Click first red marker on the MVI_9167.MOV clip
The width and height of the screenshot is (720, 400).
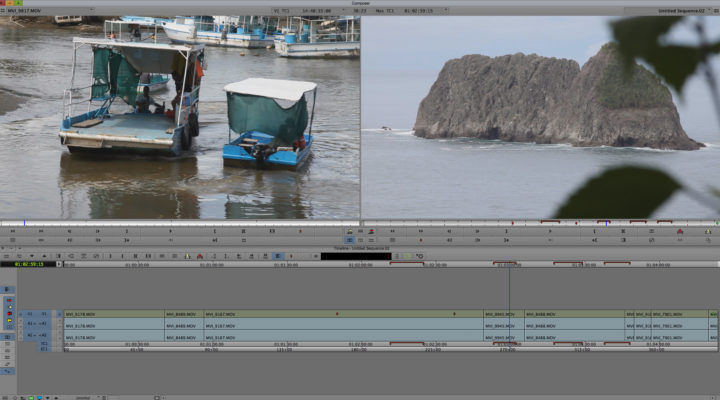337,314
